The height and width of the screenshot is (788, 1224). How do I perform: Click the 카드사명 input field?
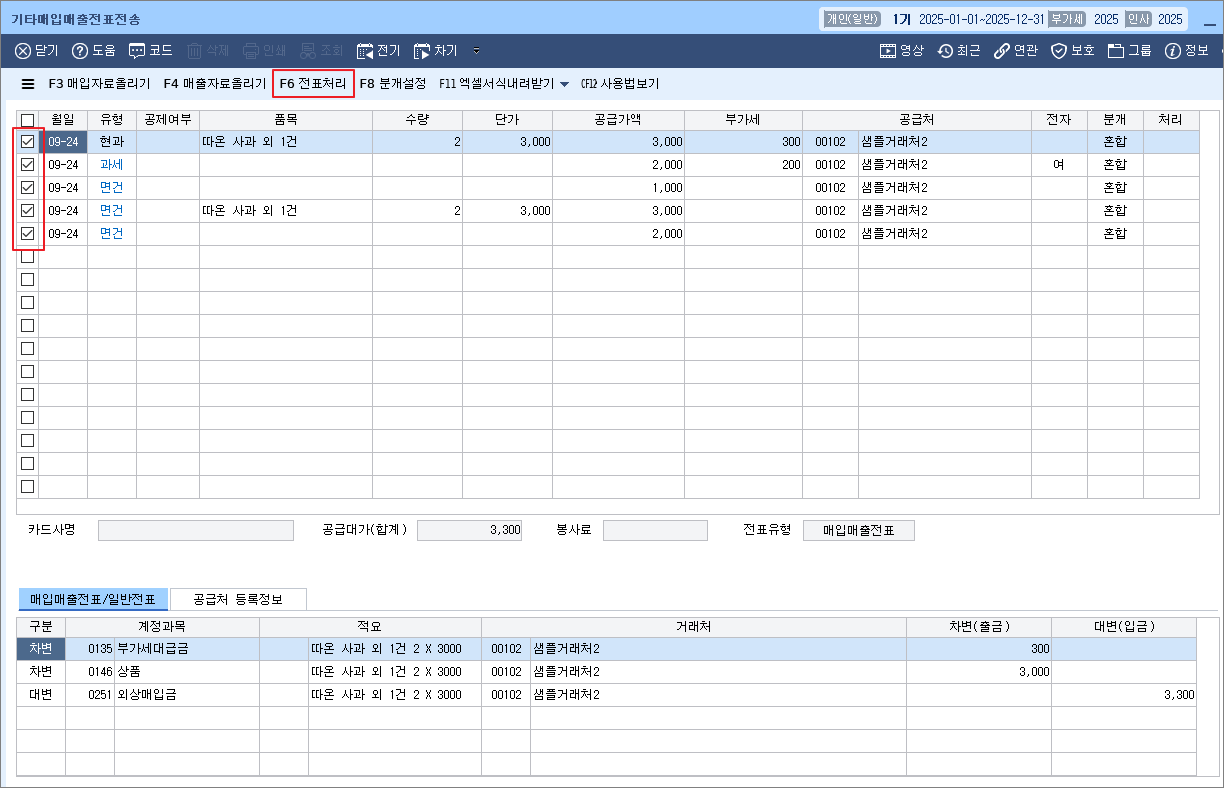pyautogui.click(x=196, y=530)
